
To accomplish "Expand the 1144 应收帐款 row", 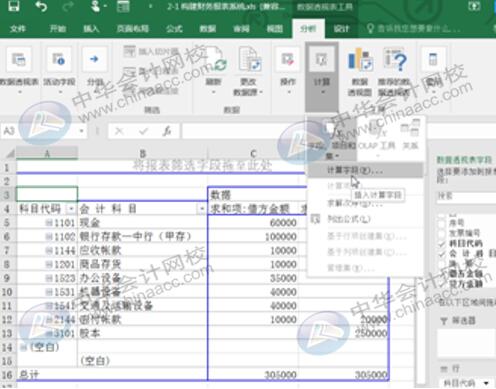I will point(49,250).
